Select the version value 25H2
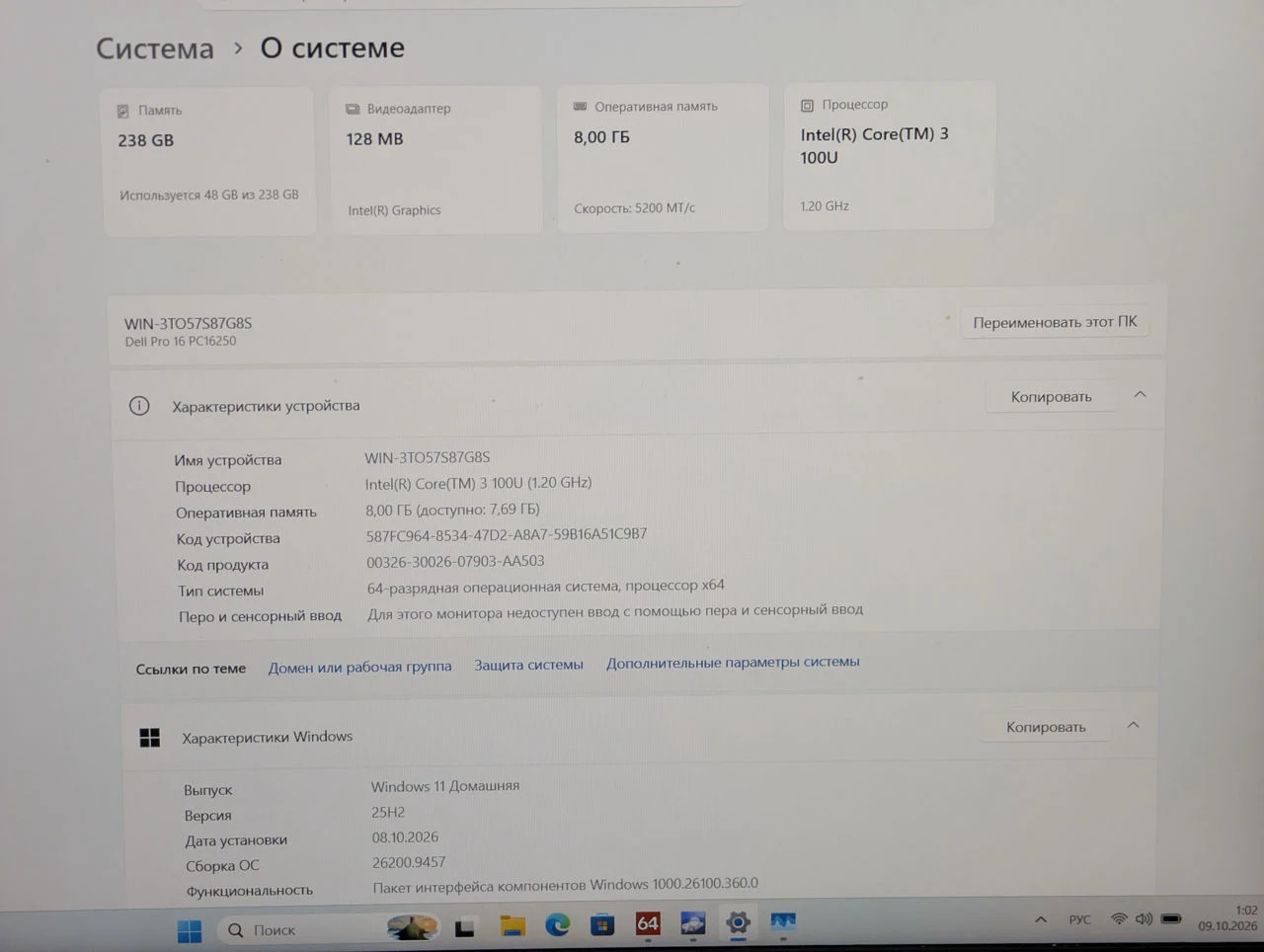Viewport: 1264px width, 952px height. (x=388, y=812)
